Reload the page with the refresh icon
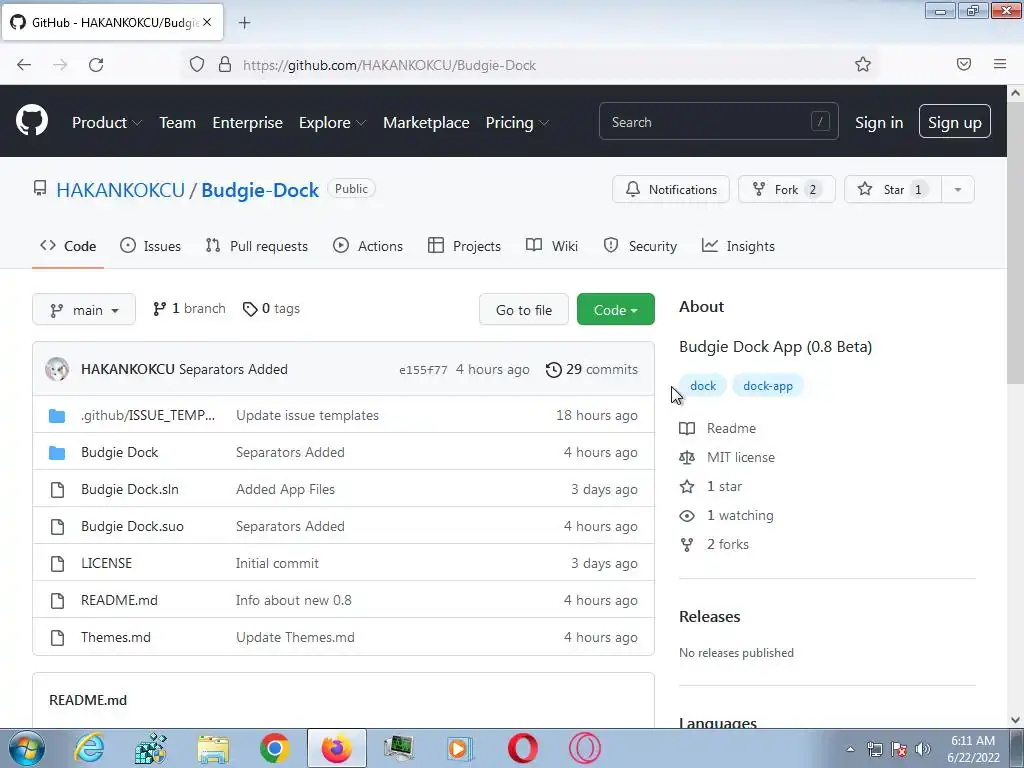This screenshot has height=768, width=1024. pos(96,64)
